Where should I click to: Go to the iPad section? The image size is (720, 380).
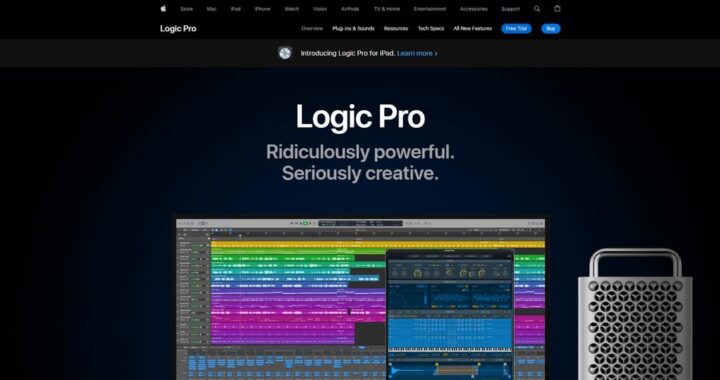[x=236, y=9]
